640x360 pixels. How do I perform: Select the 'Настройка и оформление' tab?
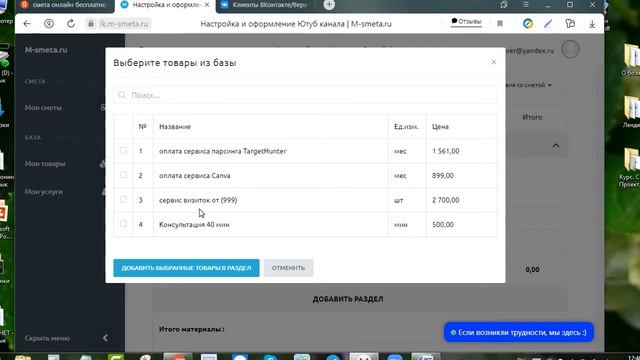point(161,5)
